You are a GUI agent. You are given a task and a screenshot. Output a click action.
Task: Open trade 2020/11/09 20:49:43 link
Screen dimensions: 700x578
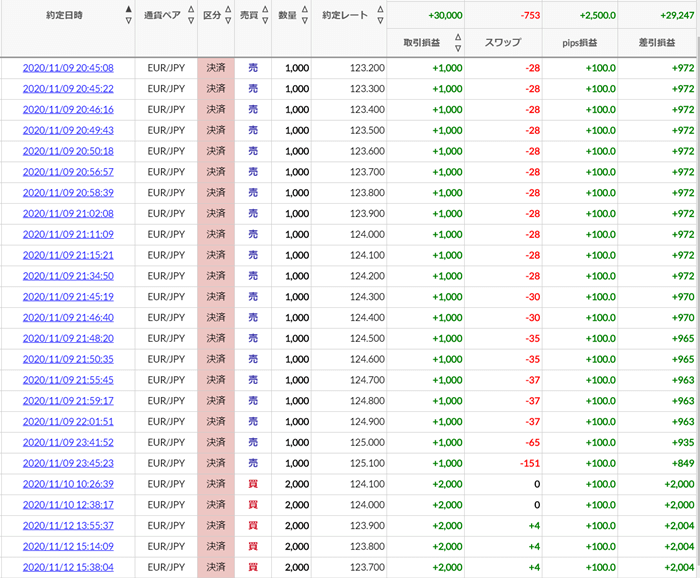pos(68,130)
